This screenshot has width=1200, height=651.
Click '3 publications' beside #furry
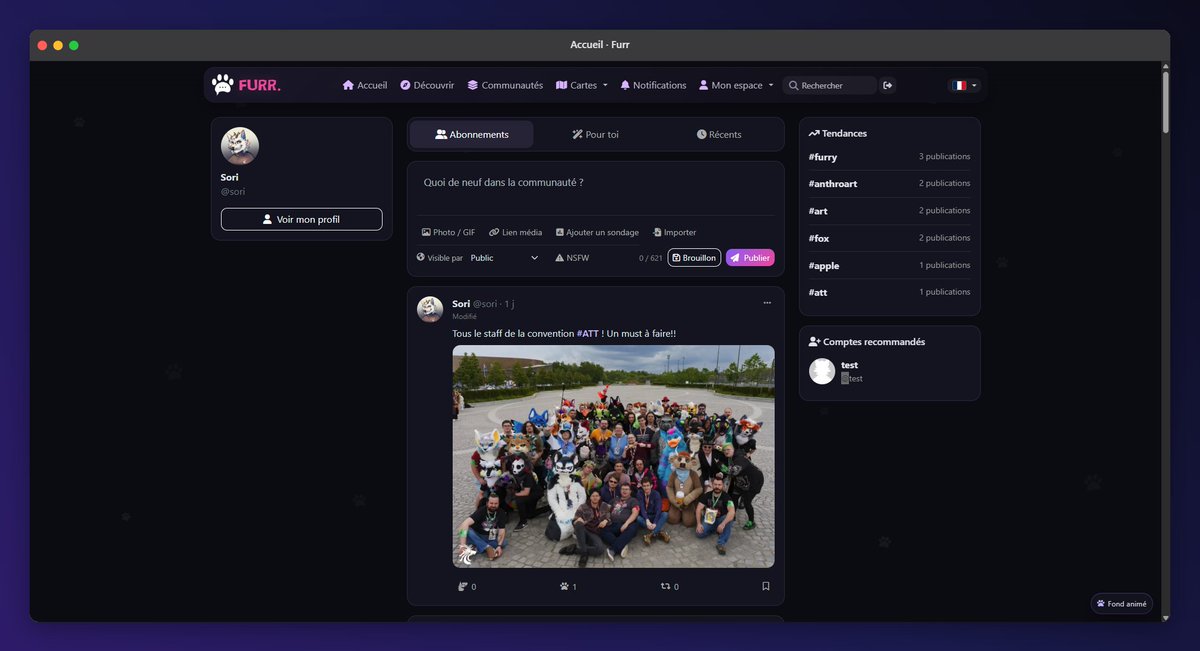[945, 157]
